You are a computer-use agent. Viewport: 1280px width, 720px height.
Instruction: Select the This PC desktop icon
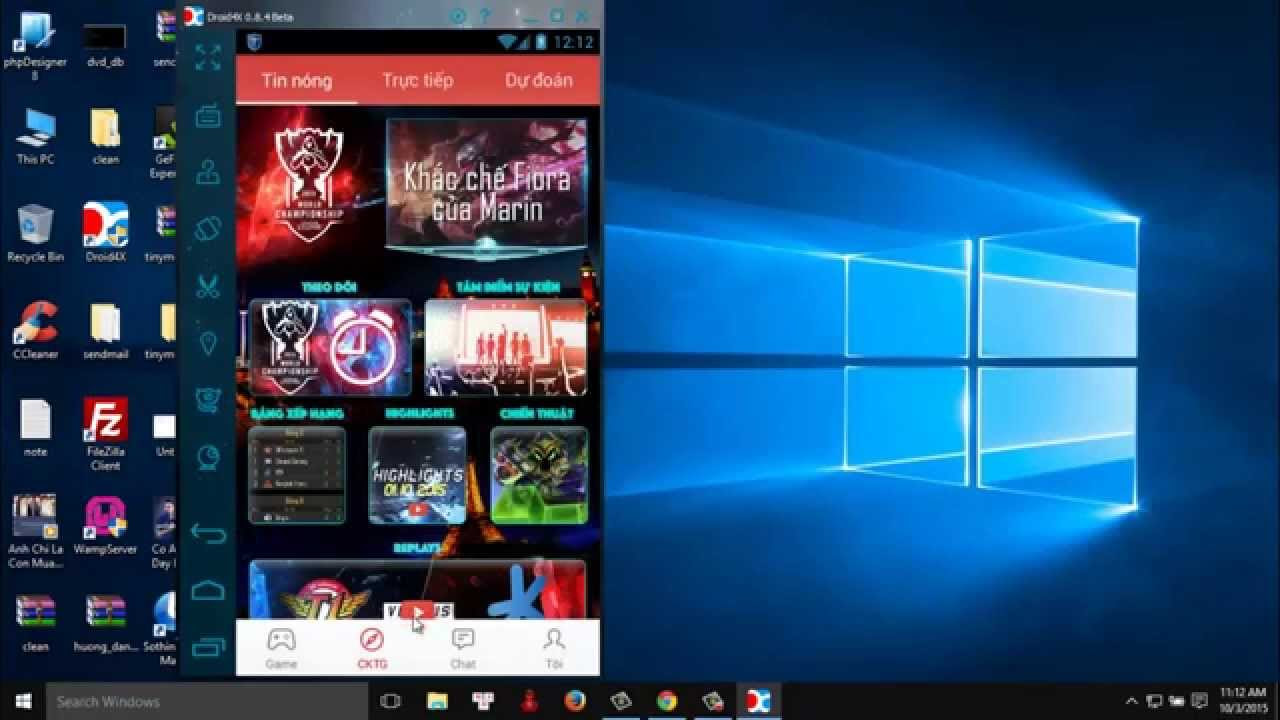(x=35, y=137)
